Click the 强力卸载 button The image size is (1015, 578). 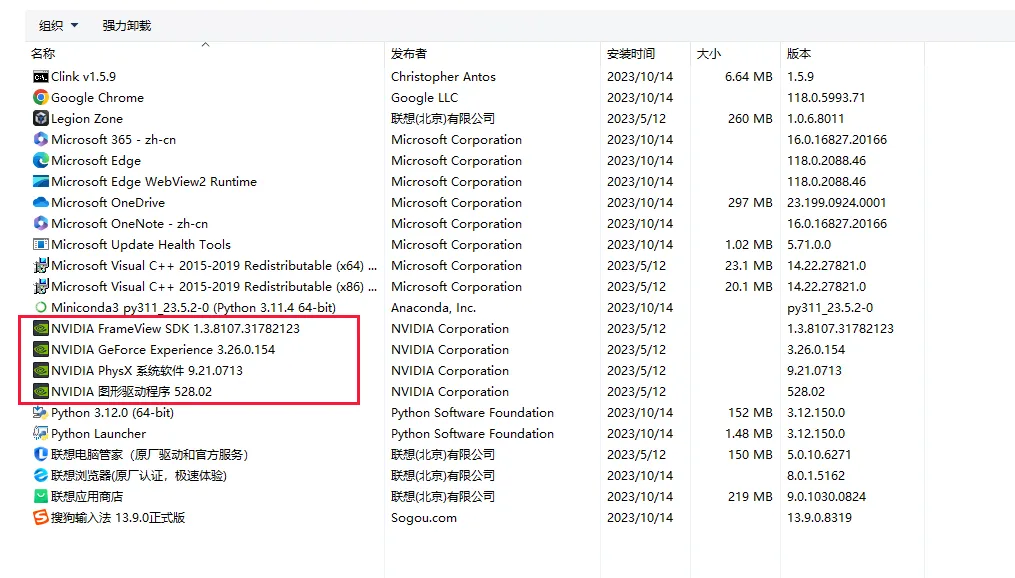(x=126, y=25)
